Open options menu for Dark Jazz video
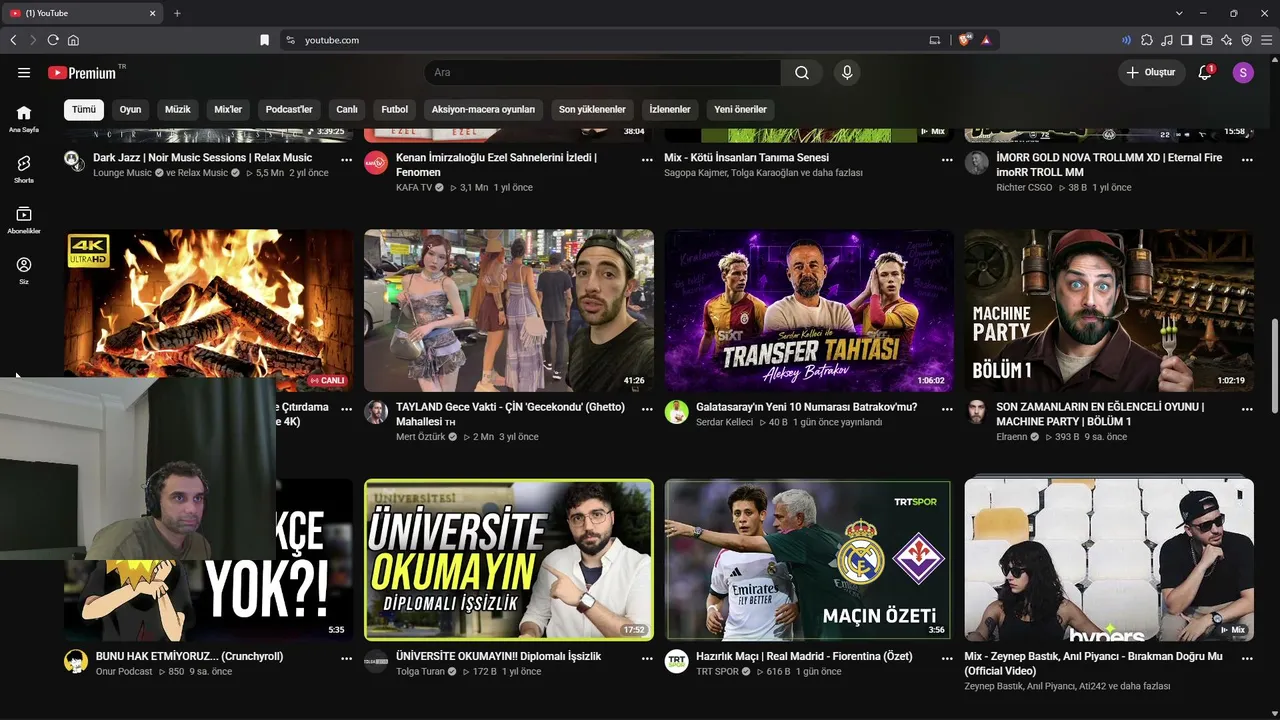1280x720 pixels. tap(347, 159)
